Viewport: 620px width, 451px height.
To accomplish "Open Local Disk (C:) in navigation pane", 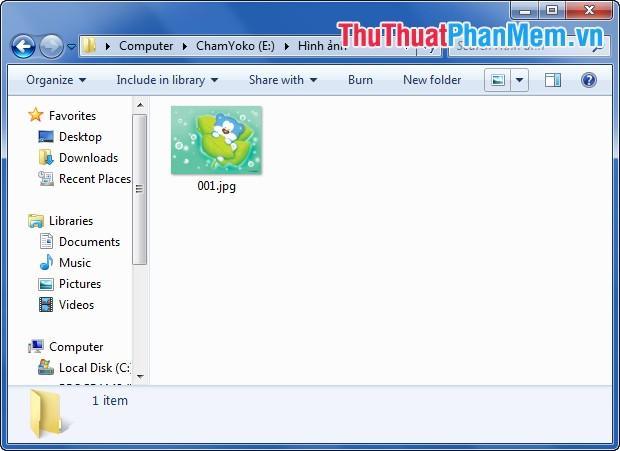I will coord(95,368).
